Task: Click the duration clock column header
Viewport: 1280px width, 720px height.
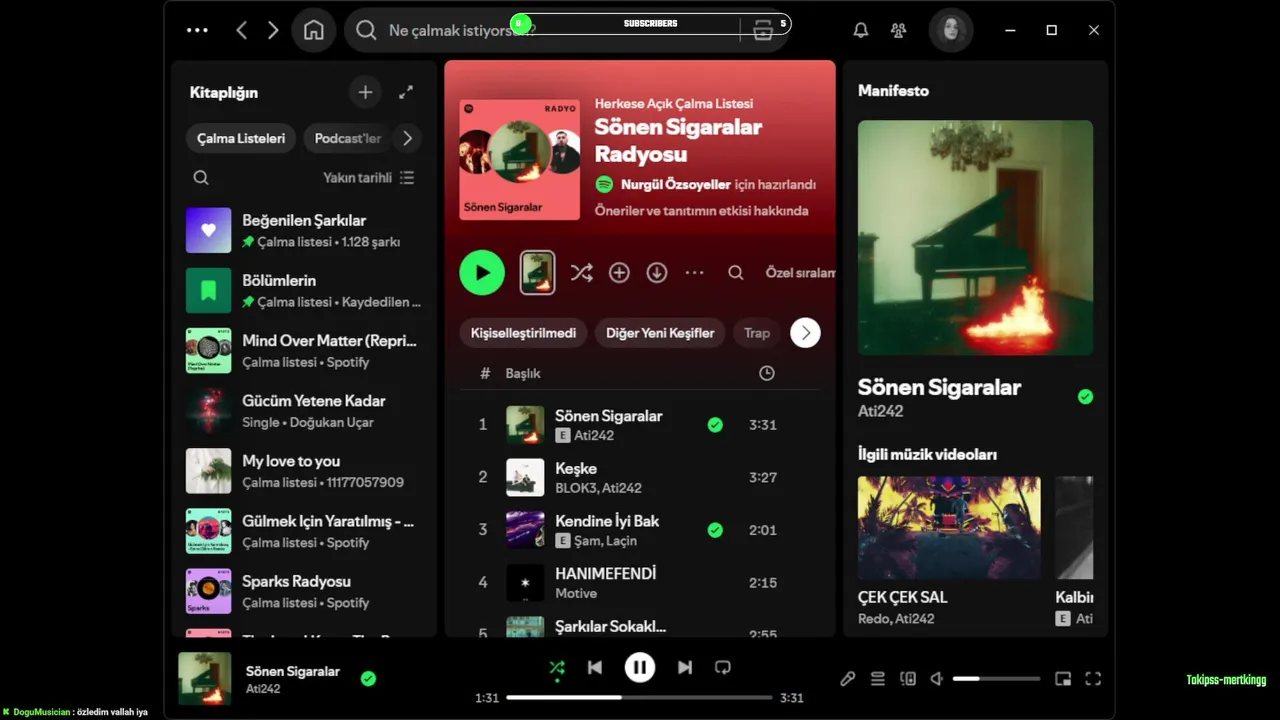Action: click(x=766, y=373)
